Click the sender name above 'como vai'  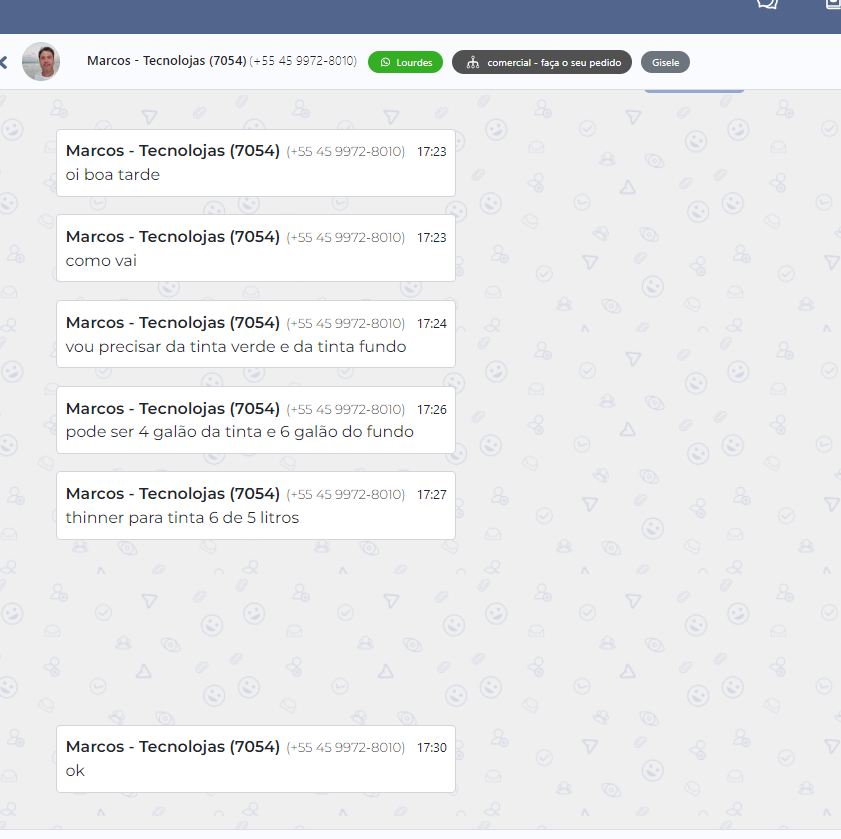tap(172, 237)
